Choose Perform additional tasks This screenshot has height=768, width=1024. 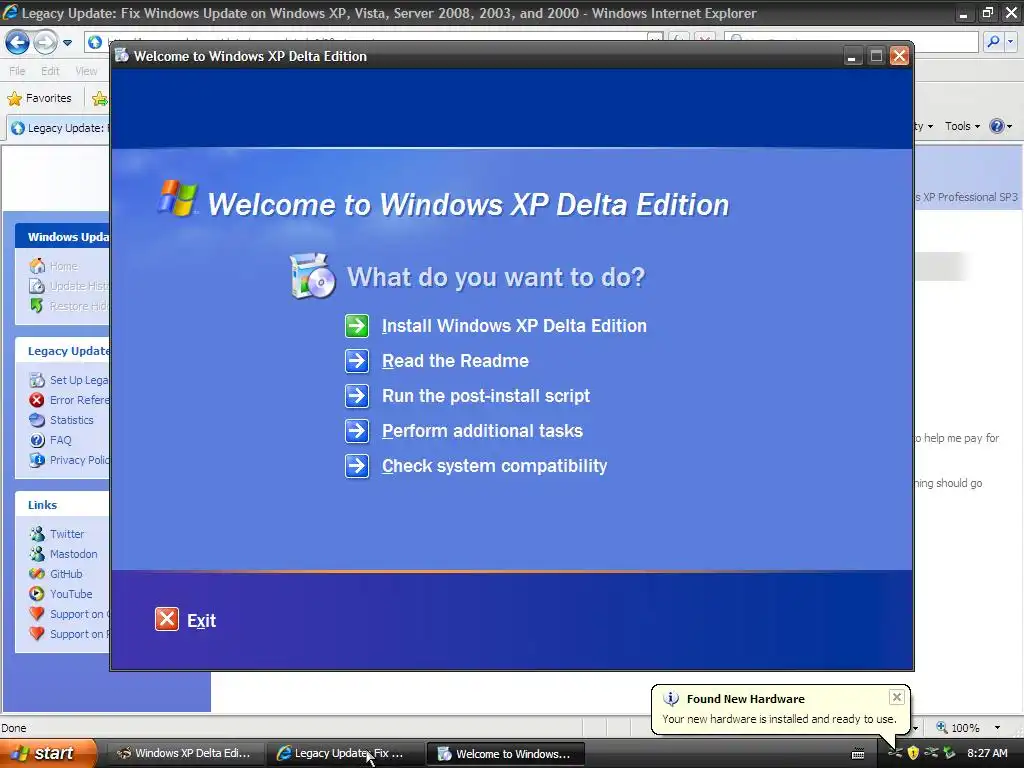coord(482,431)
